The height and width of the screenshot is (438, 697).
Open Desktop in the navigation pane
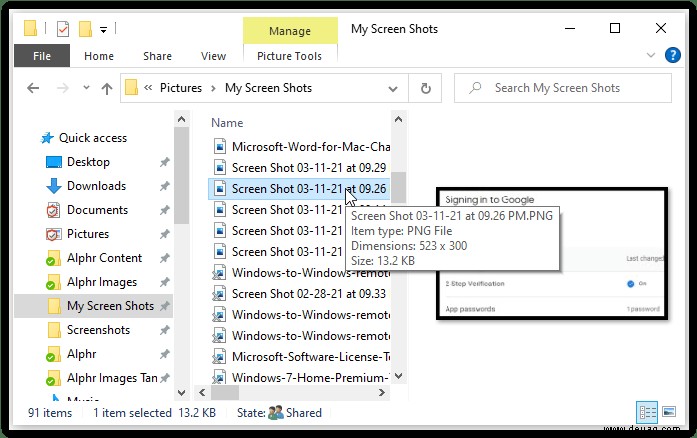[88, 162]
